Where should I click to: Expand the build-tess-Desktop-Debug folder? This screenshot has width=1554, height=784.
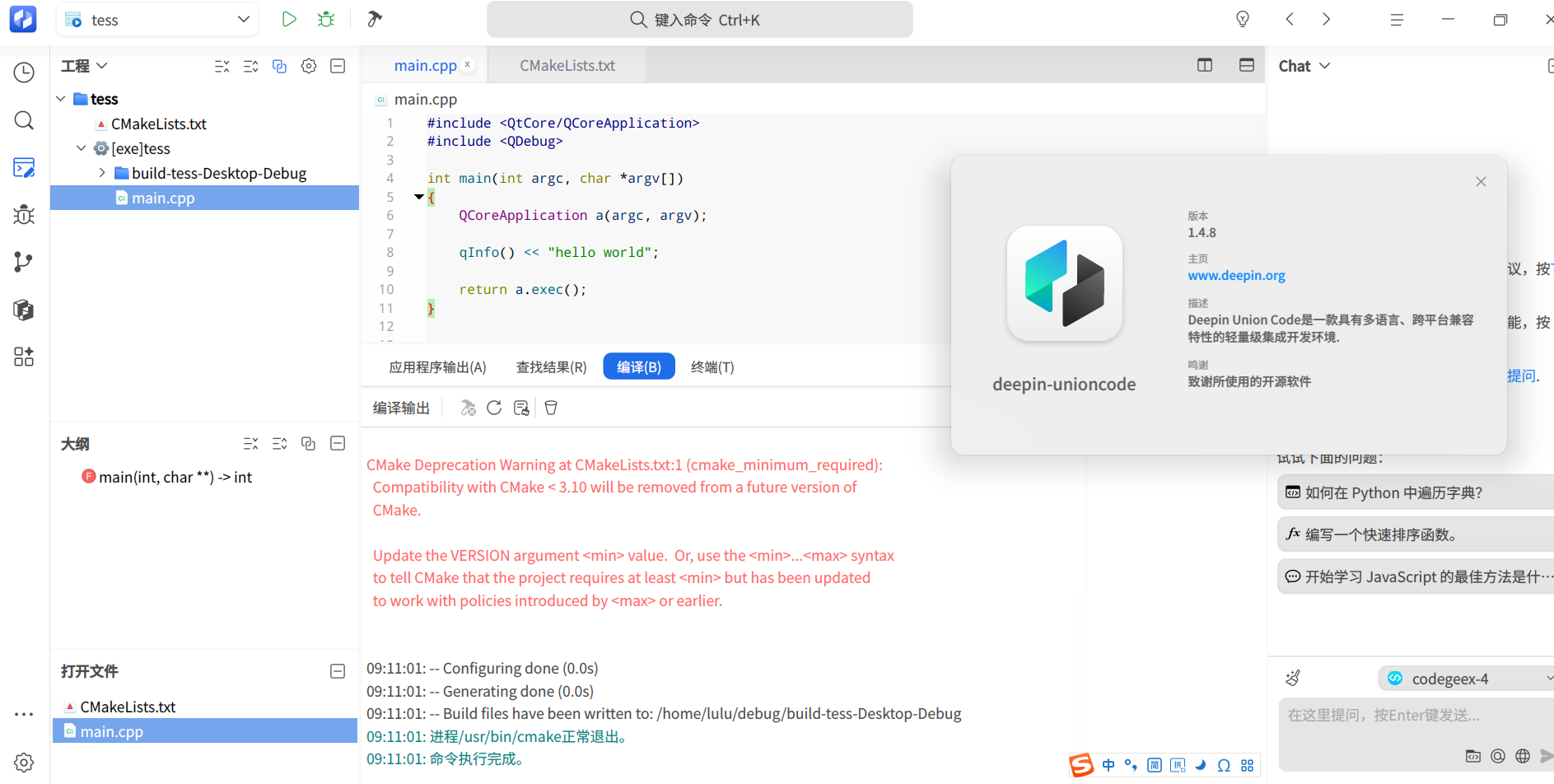point(102,173)
